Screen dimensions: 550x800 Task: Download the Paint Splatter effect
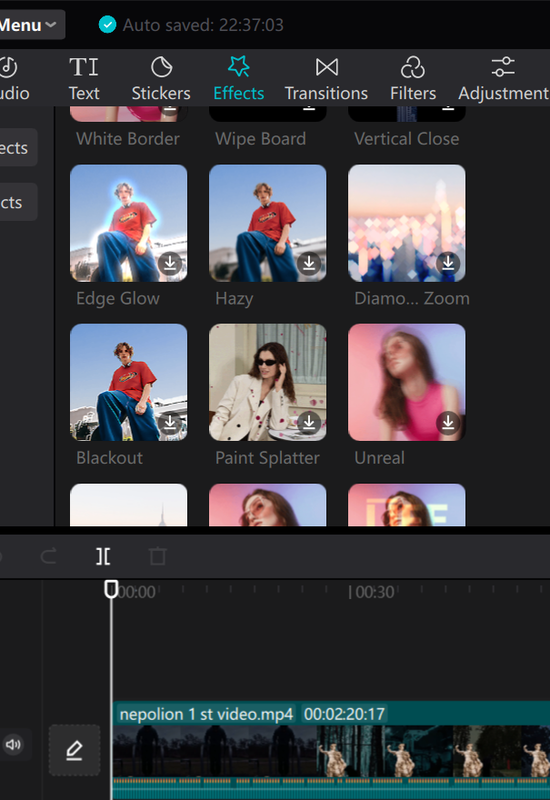[x=309, y=422]
